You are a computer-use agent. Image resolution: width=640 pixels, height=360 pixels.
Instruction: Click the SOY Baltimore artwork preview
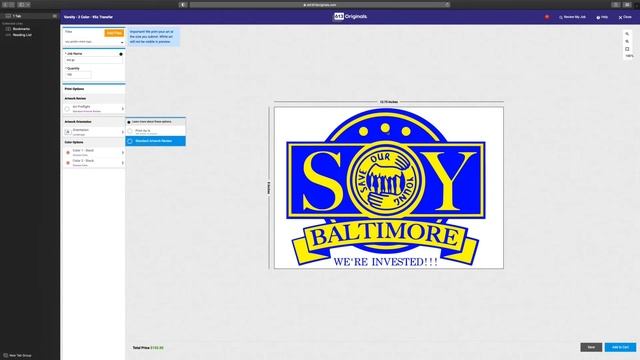[x=389, y=188]
